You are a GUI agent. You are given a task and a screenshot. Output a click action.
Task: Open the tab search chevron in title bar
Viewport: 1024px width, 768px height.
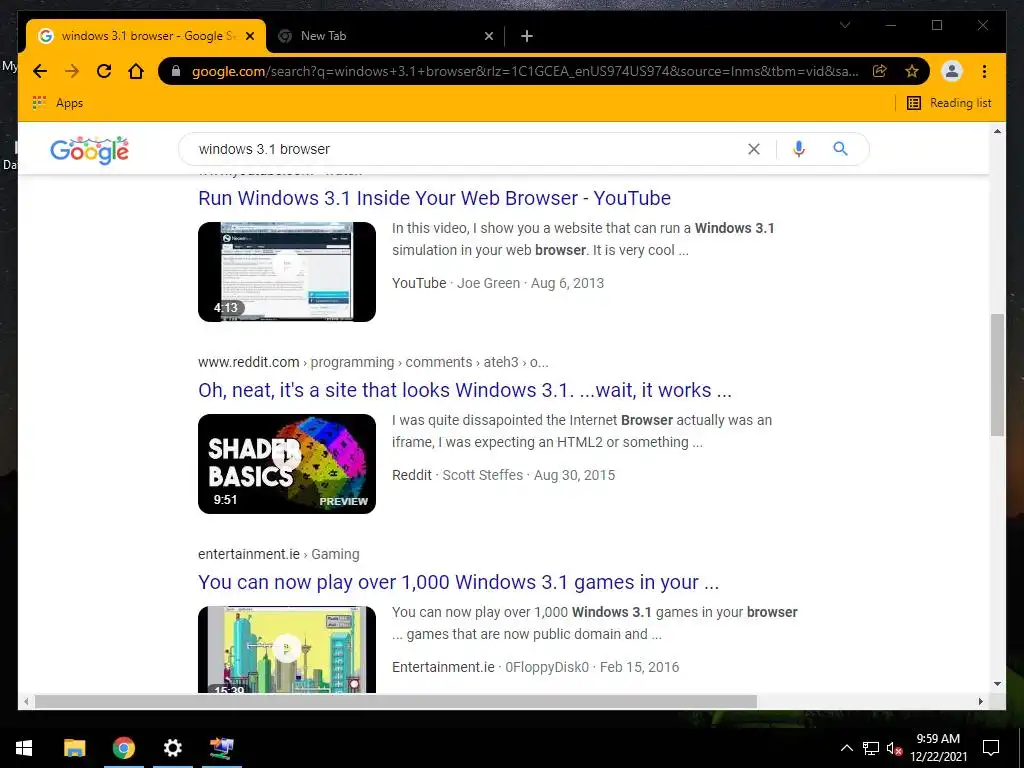click(x=844, y=25)
